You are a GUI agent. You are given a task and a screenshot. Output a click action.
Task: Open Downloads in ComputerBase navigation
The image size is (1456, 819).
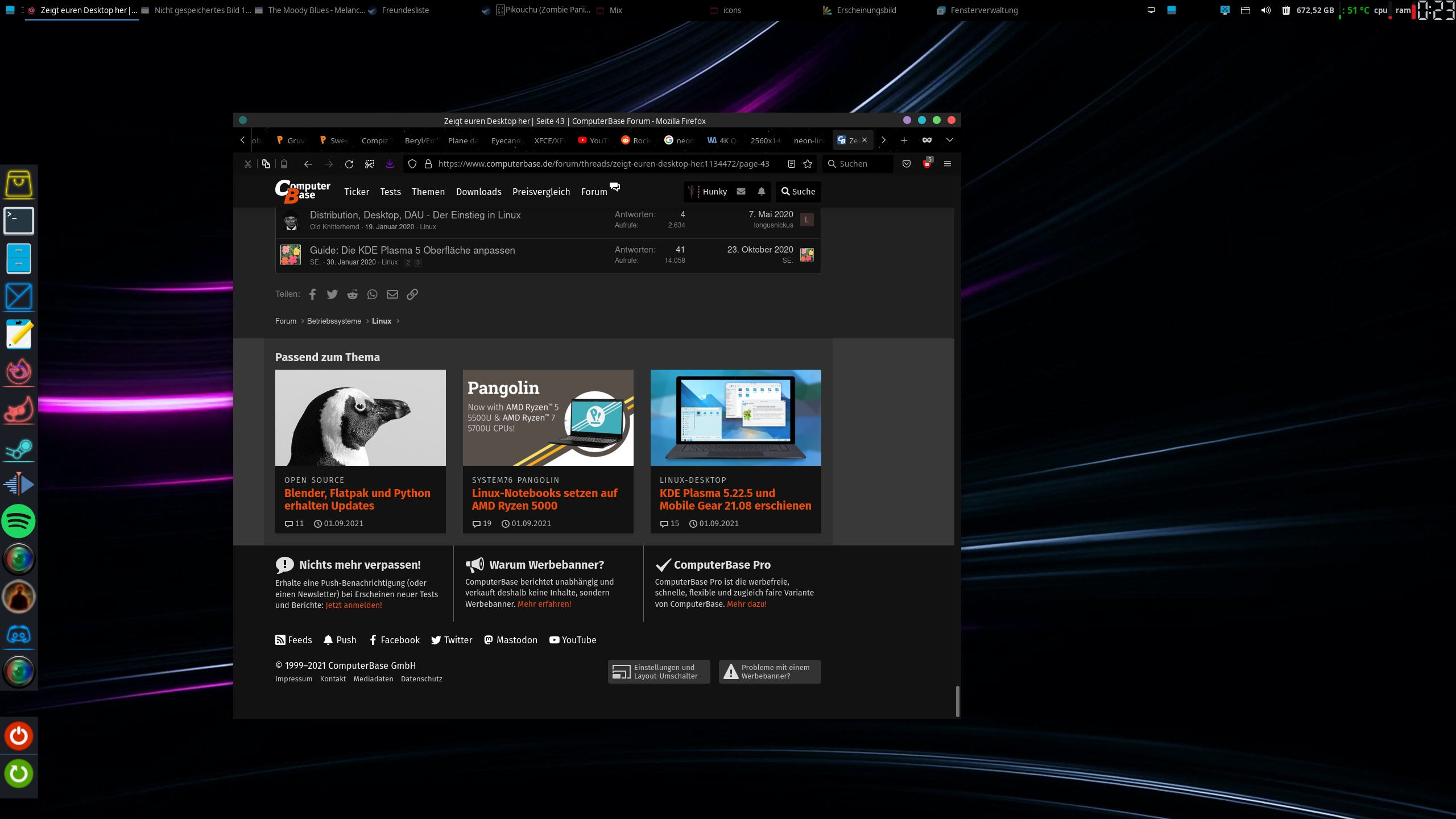coord(478,192)
